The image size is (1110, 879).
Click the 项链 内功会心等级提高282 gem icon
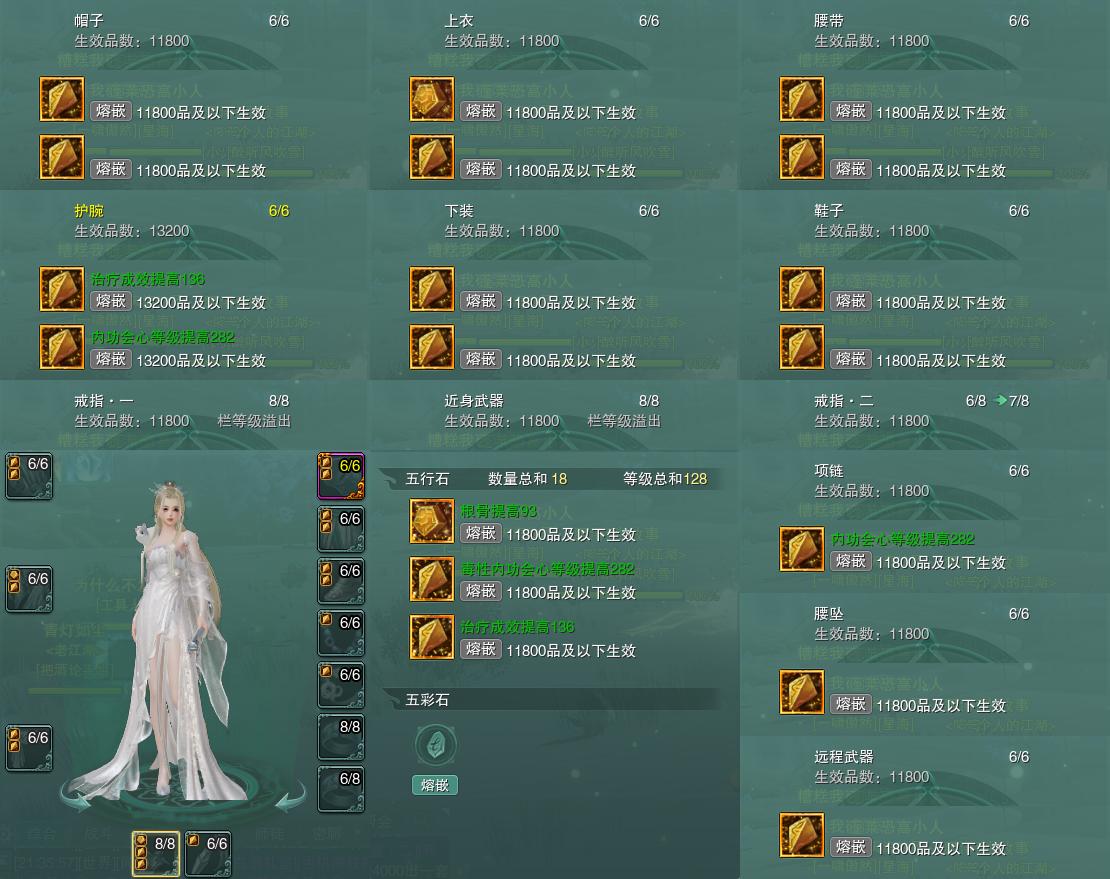point(802,549)
